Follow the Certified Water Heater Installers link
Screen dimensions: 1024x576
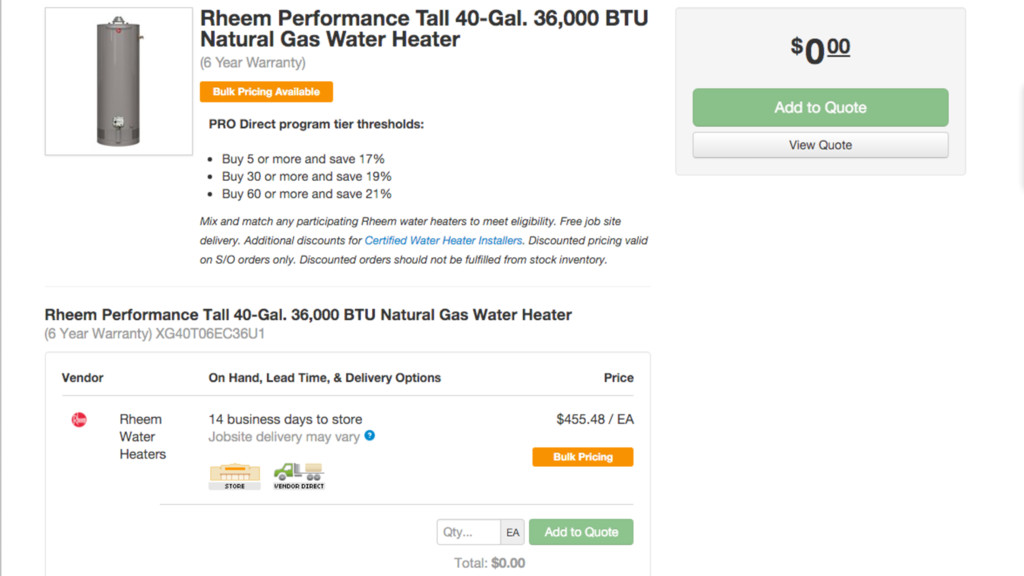[443, 240]
